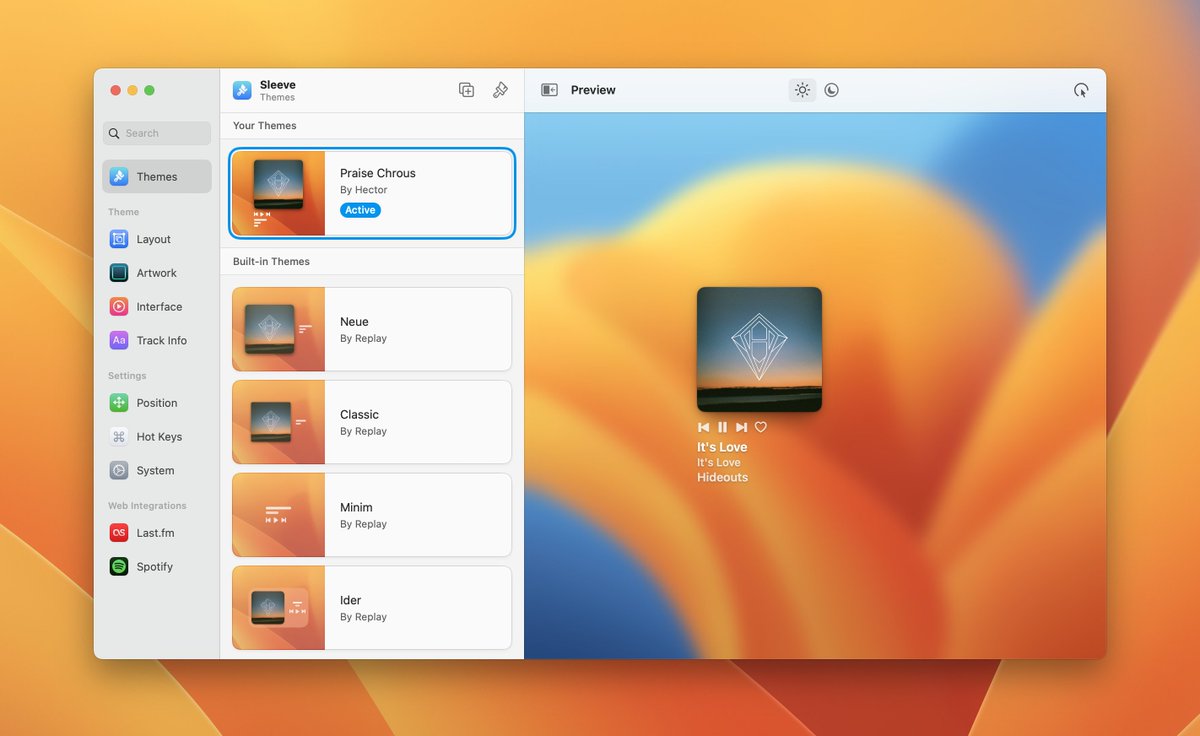Viewport: 1200px width, 736px height.
Task: Select the Neue built-in theme
Action: [x=372, y=329]
